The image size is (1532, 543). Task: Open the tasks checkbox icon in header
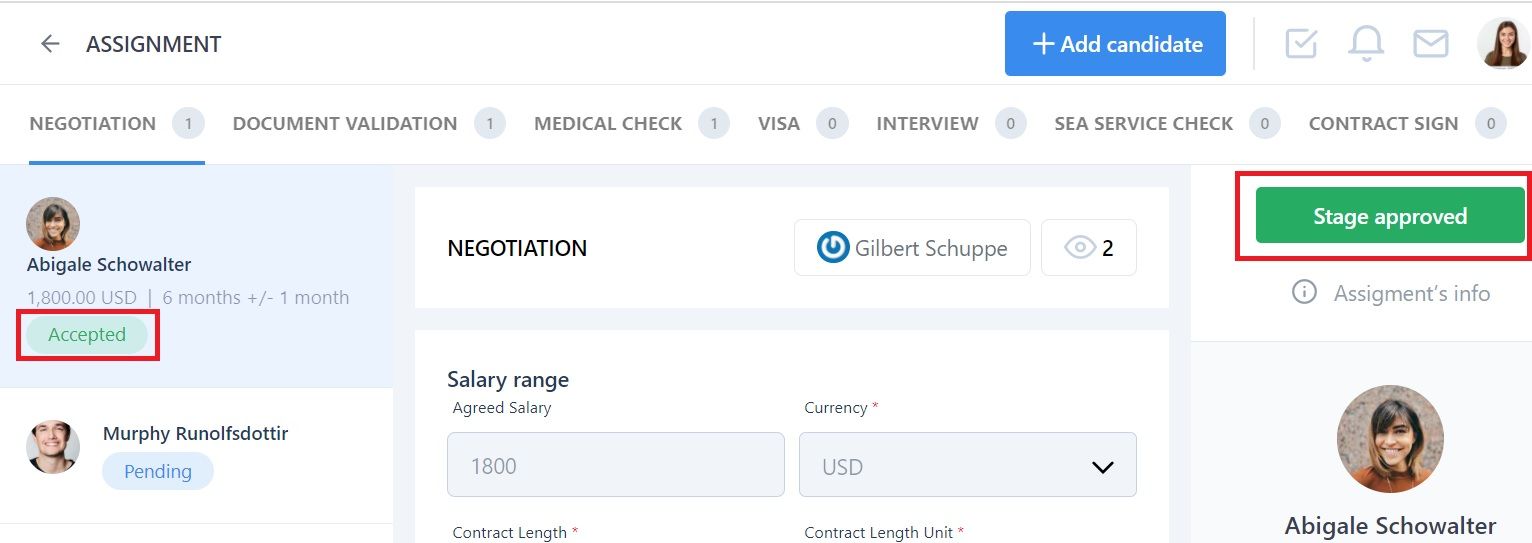[x=1301, y=43]
